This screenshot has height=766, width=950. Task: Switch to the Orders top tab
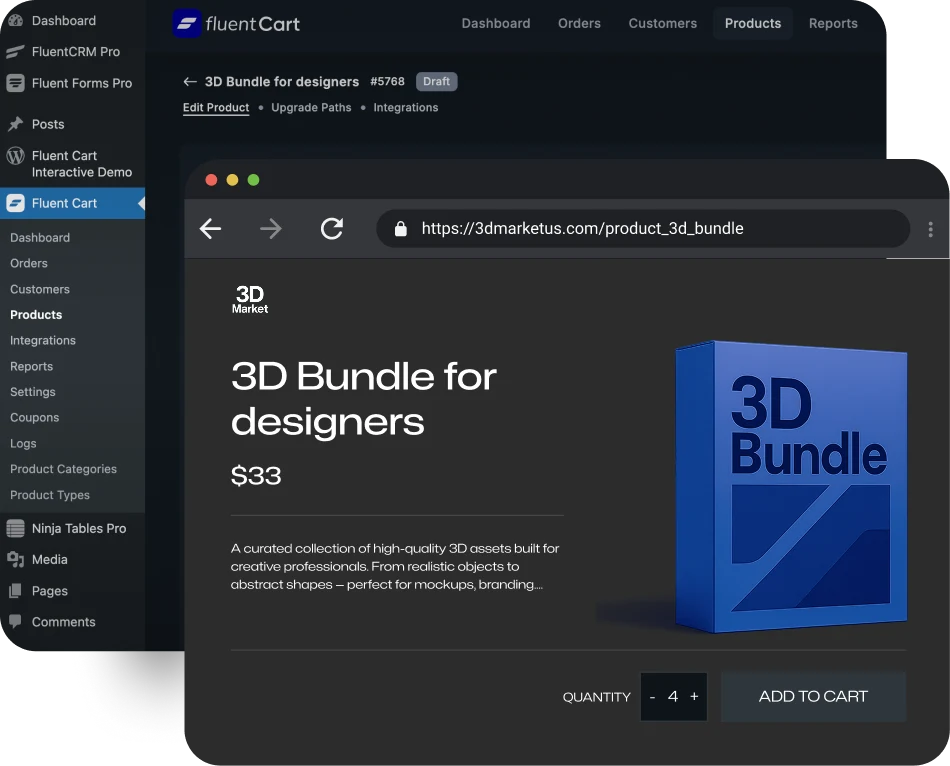tap(579, 23)
